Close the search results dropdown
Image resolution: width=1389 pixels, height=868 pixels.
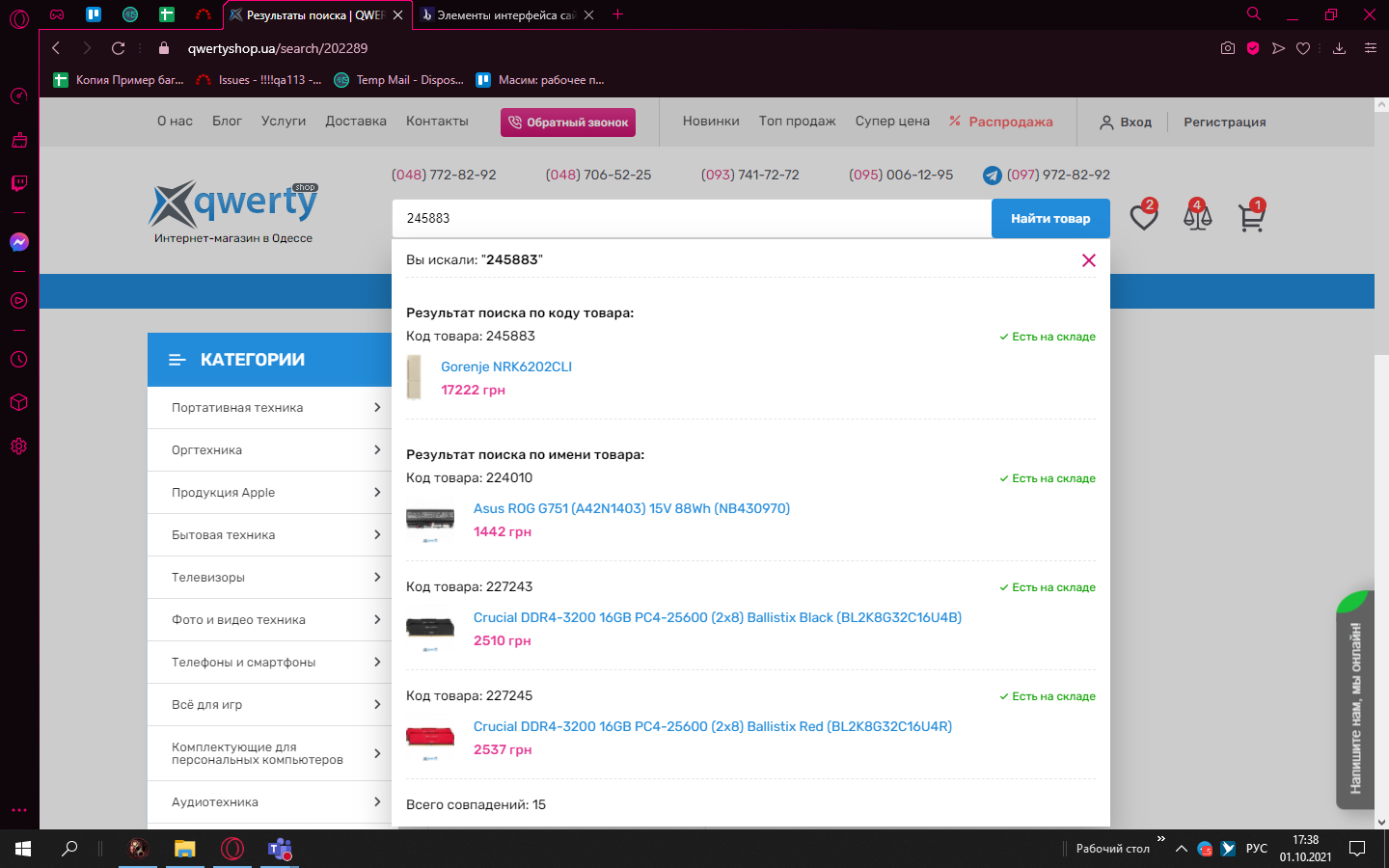point(1089,260)
